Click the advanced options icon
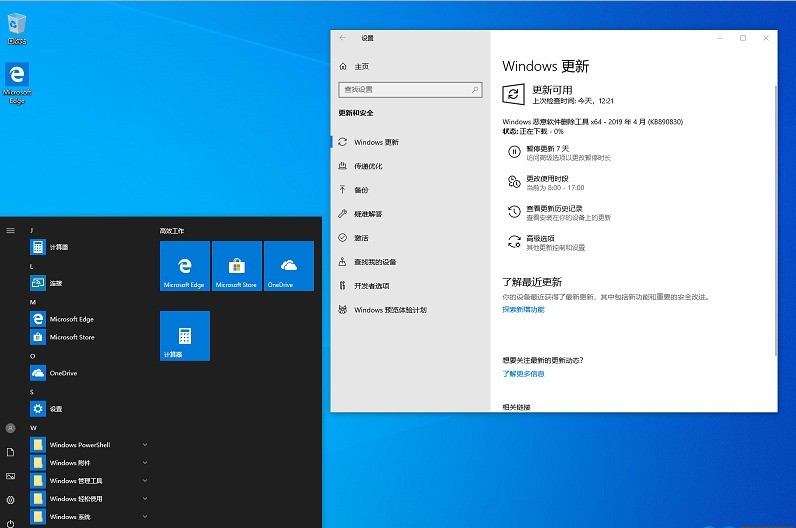The image size is (796, 528). pyautogui.click(x=514, y=242)
